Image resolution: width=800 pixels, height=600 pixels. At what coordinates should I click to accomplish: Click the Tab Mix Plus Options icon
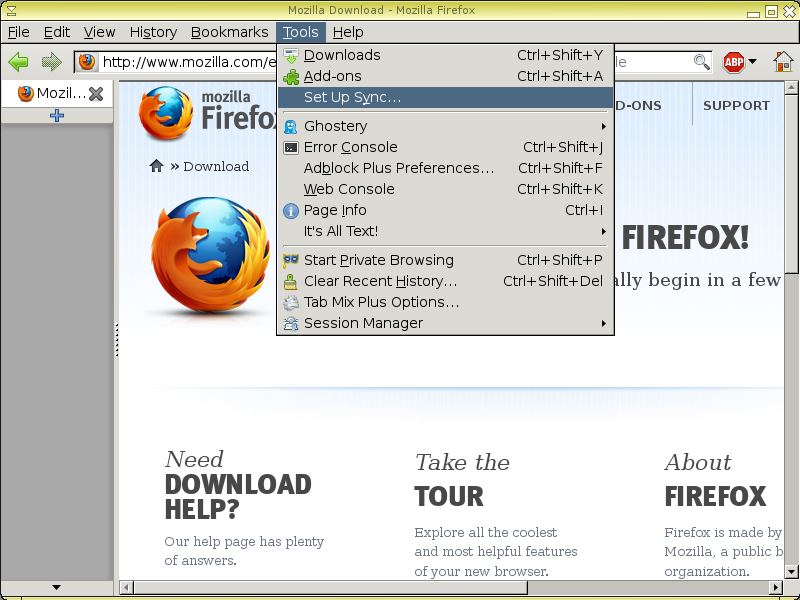coord(291,303)
